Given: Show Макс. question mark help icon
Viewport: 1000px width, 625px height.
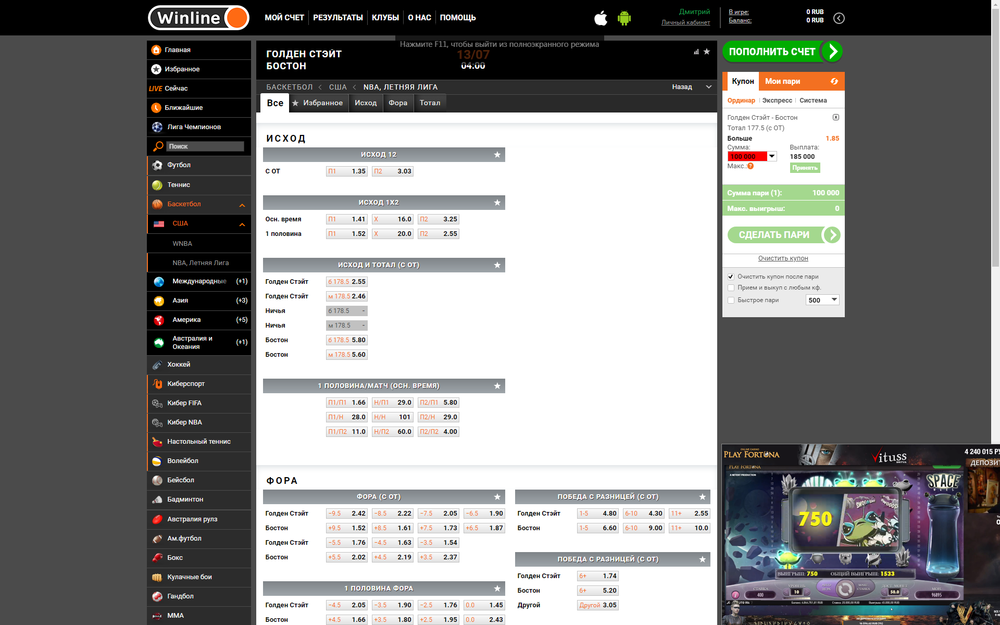Looking at the screenshot, I should [751, 166].
